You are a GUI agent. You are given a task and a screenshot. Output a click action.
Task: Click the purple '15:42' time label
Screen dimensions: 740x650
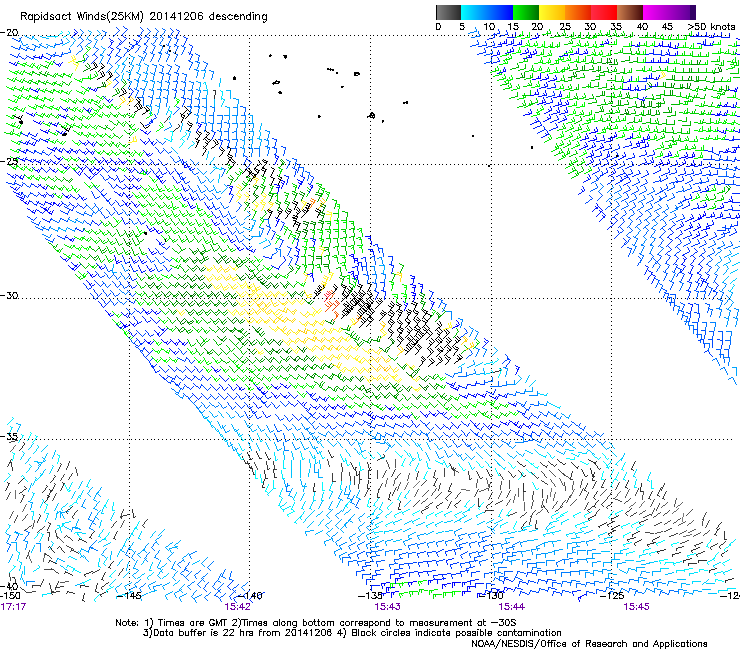pos(237,607)
